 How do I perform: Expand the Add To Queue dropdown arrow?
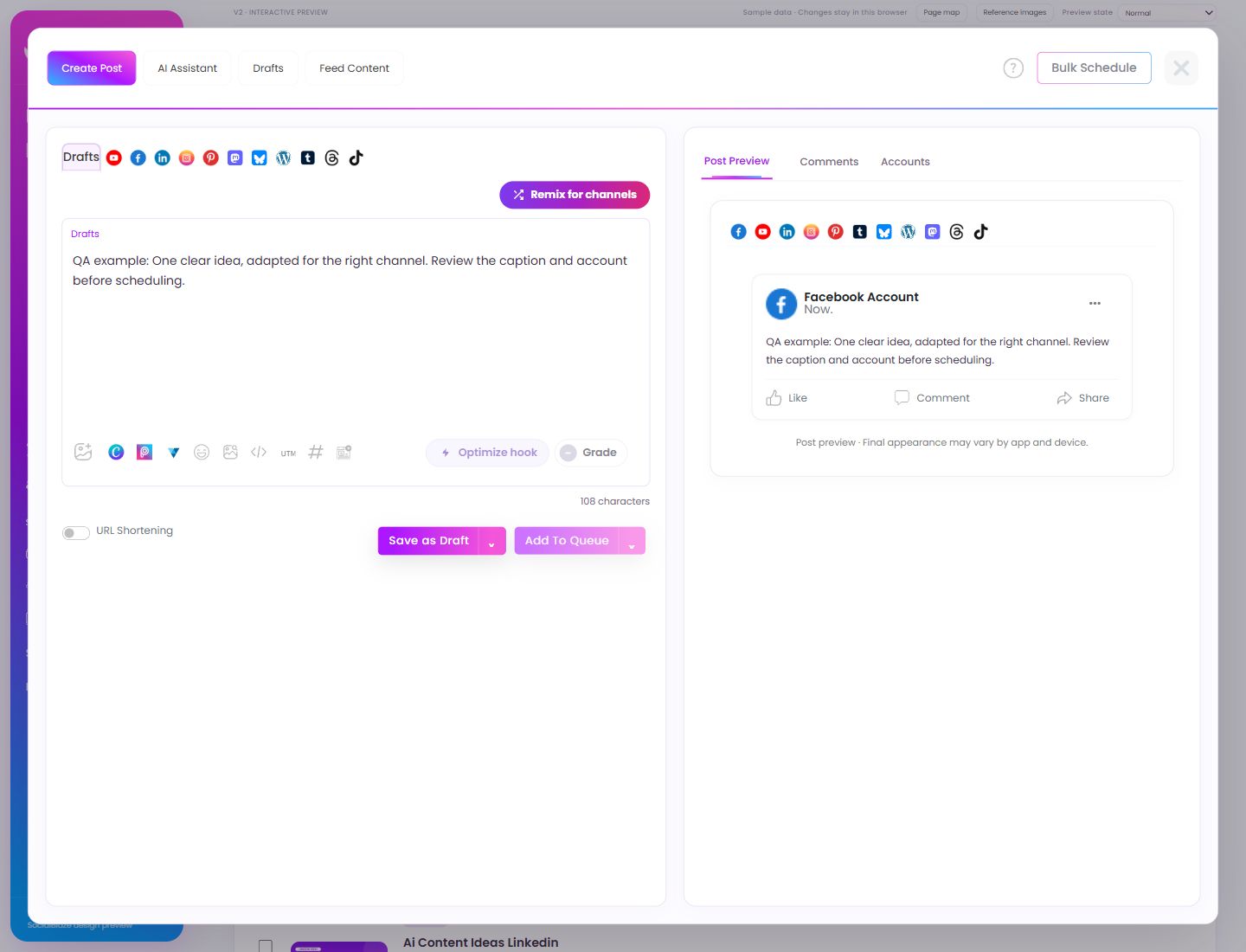[x=632, y=541]
